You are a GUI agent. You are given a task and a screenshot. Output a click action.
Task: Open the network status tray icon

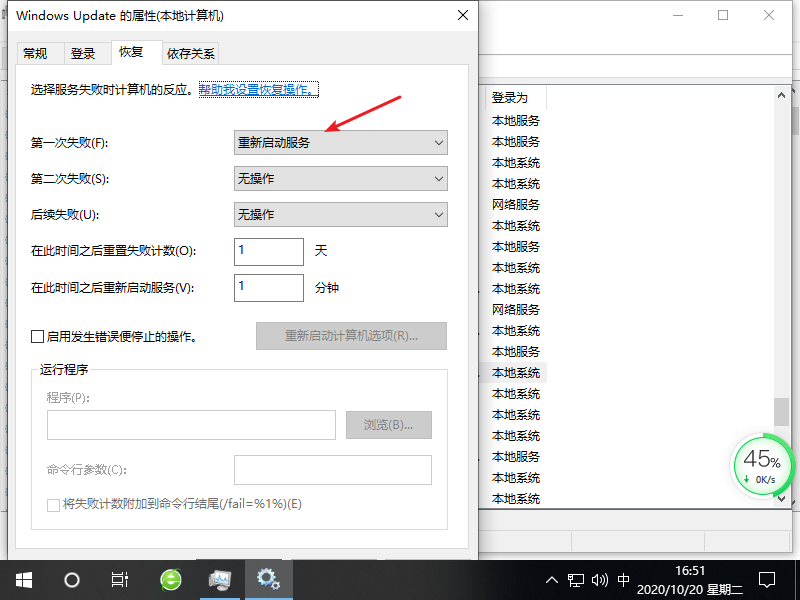pos(576,580)
